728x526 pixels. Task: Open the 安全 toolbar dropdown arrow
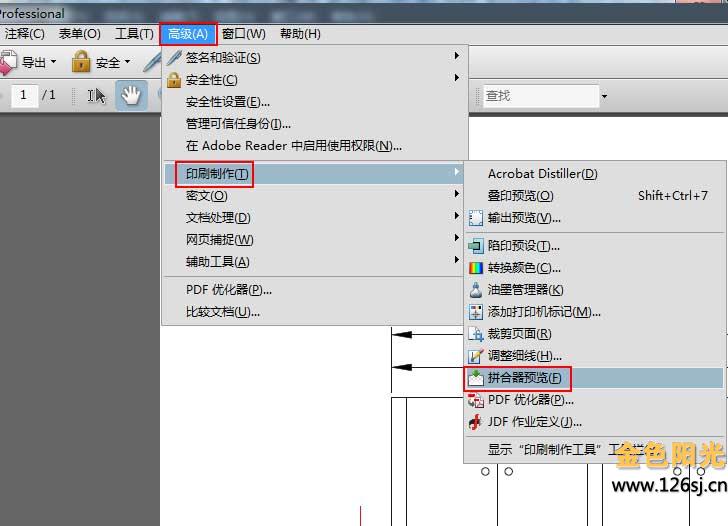pyautogui.click(x=127, y=62)
